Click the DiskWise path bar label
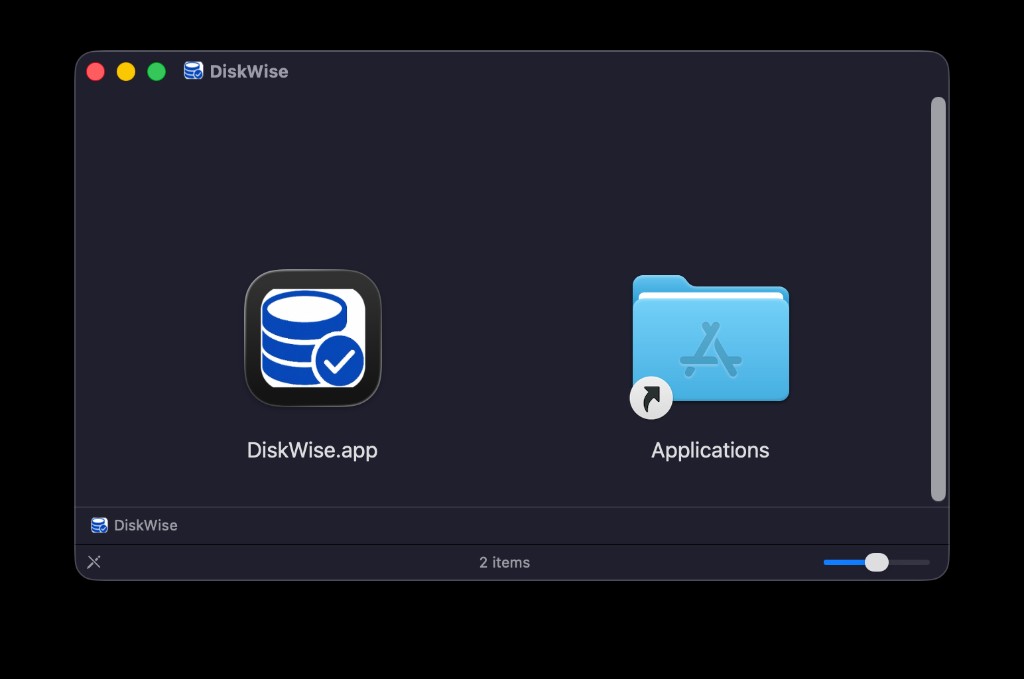The image size is (1024, 679). tap(146, 526)
